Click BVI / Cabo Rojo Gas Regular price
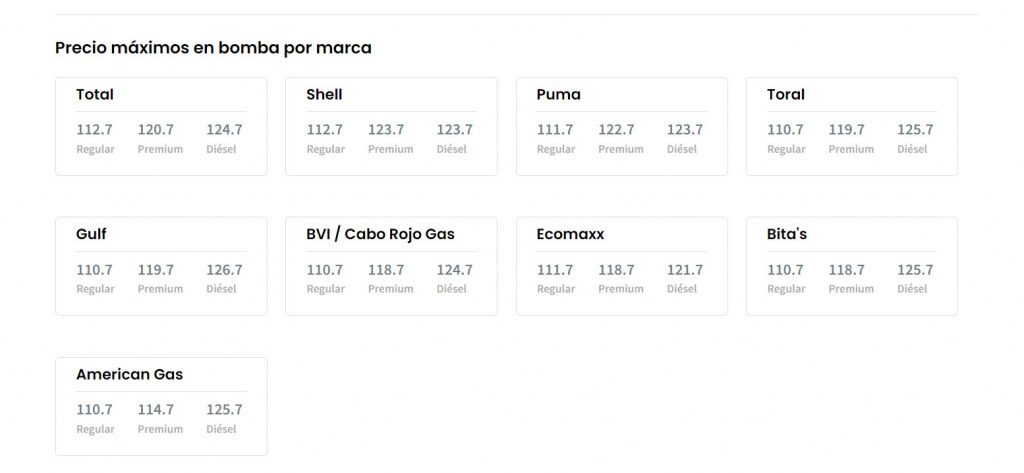 pyautogui.click(x=324, y=269)
